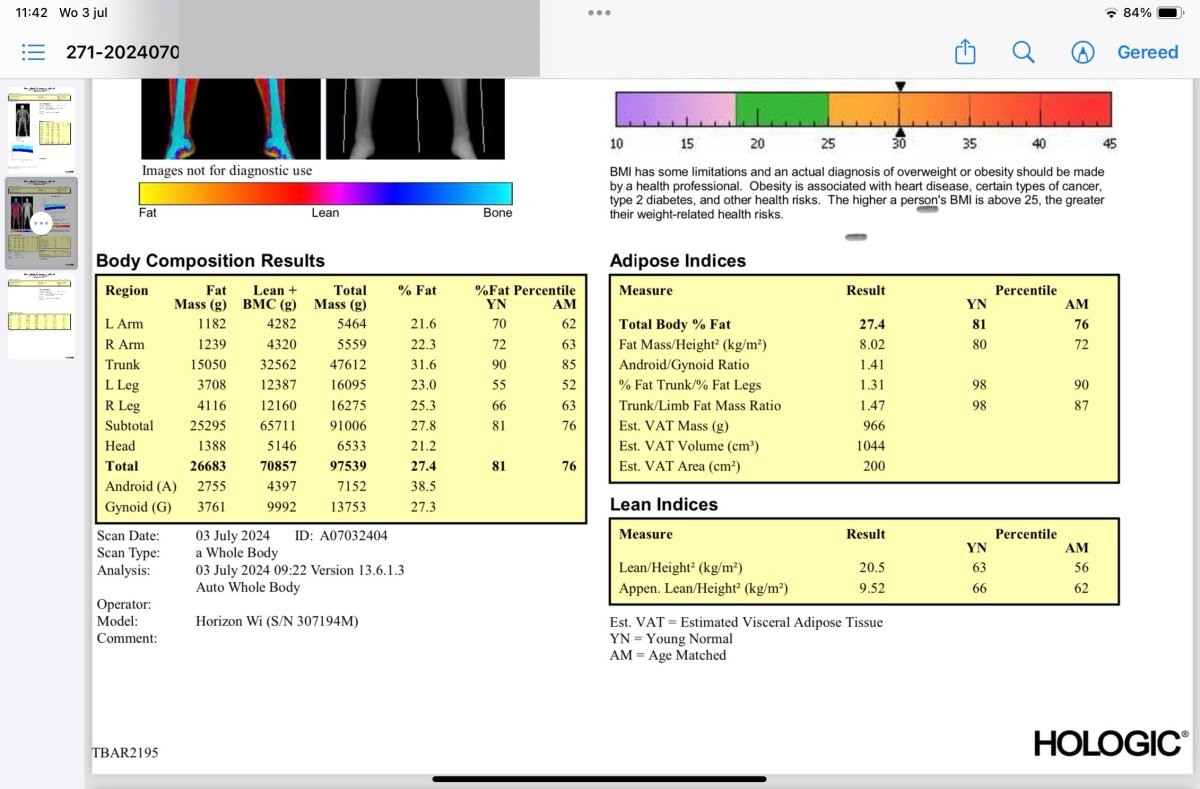
Task: Open the three-dot multitasking menu at top
Action: point(599,13)
